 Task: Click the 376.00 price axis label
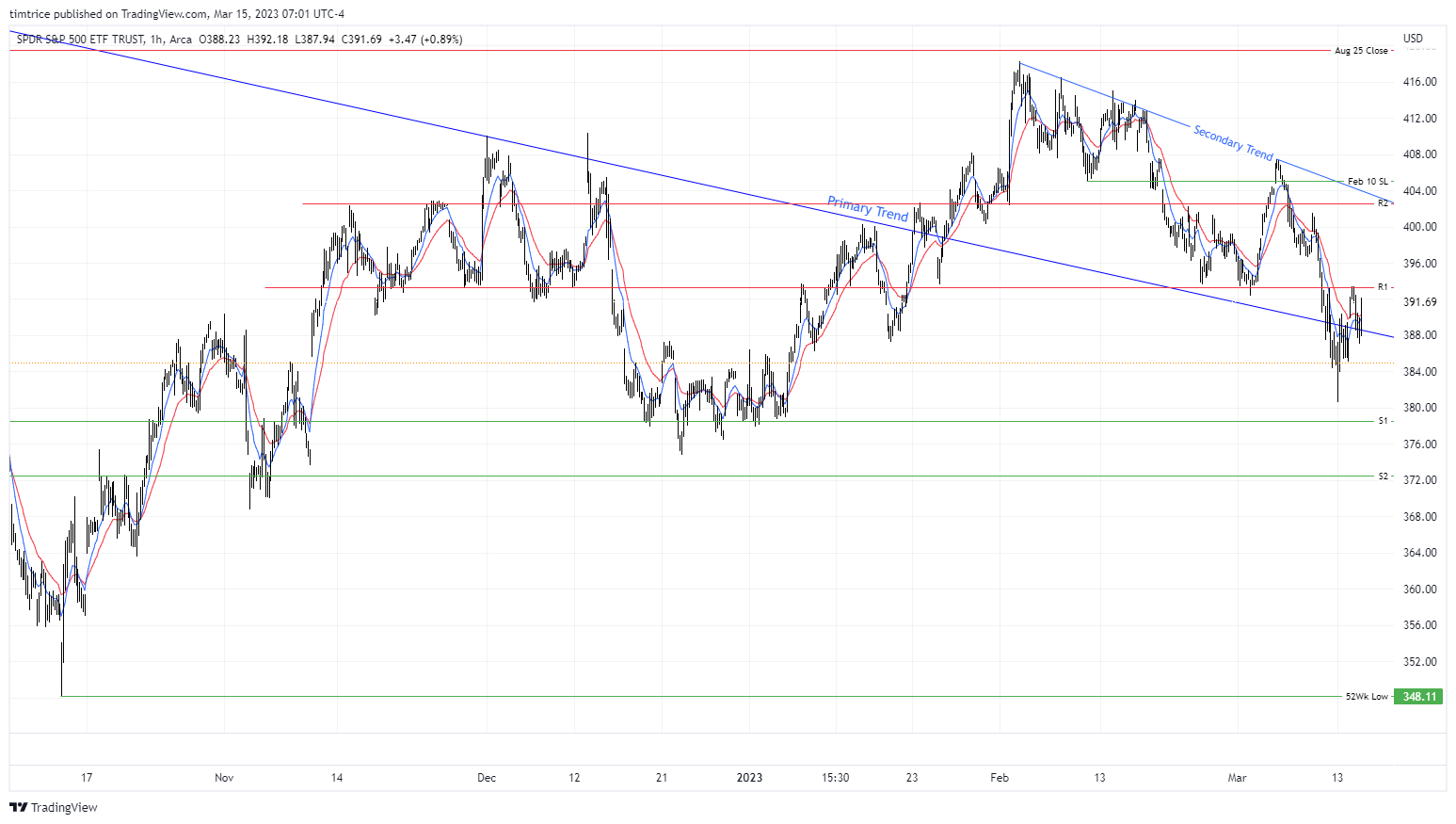1419,444
